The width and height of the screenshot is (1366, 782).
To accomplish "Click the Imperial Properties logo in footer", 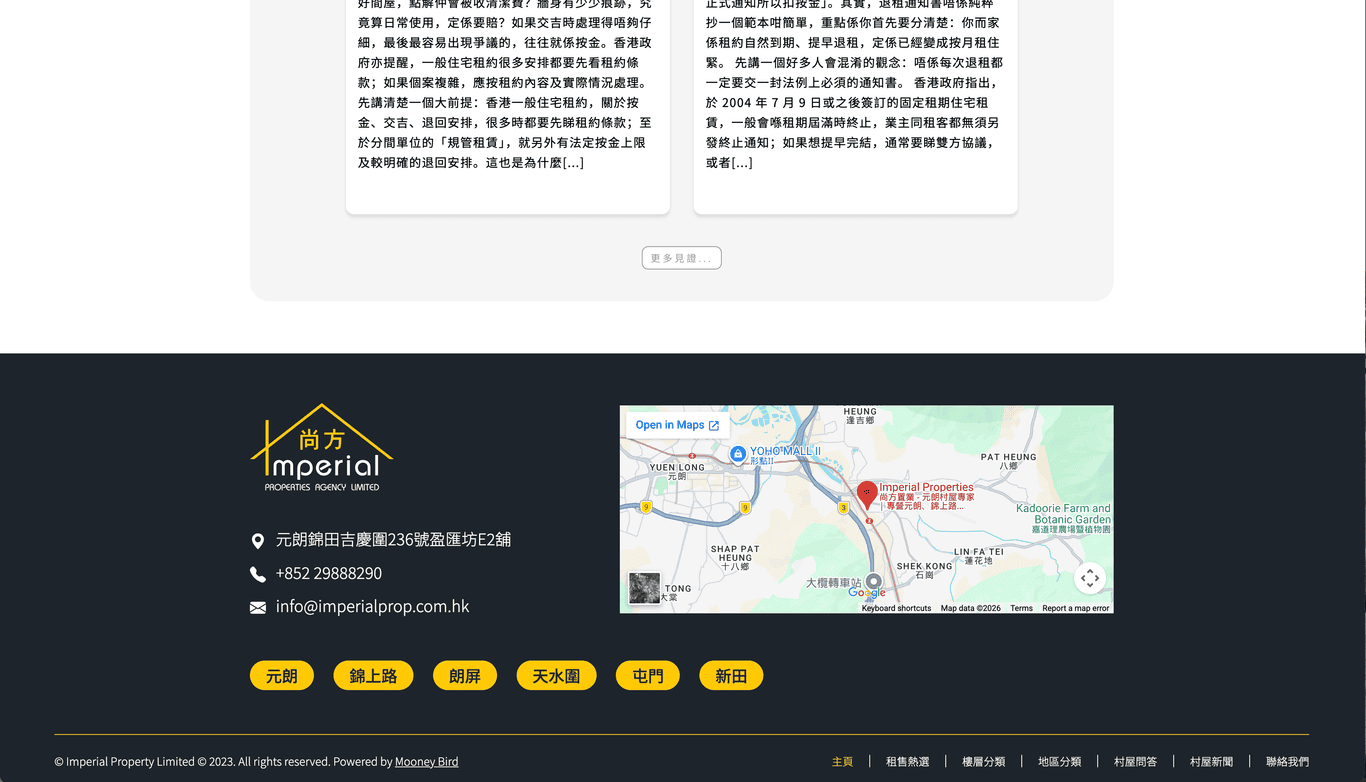I will [321, 448].
